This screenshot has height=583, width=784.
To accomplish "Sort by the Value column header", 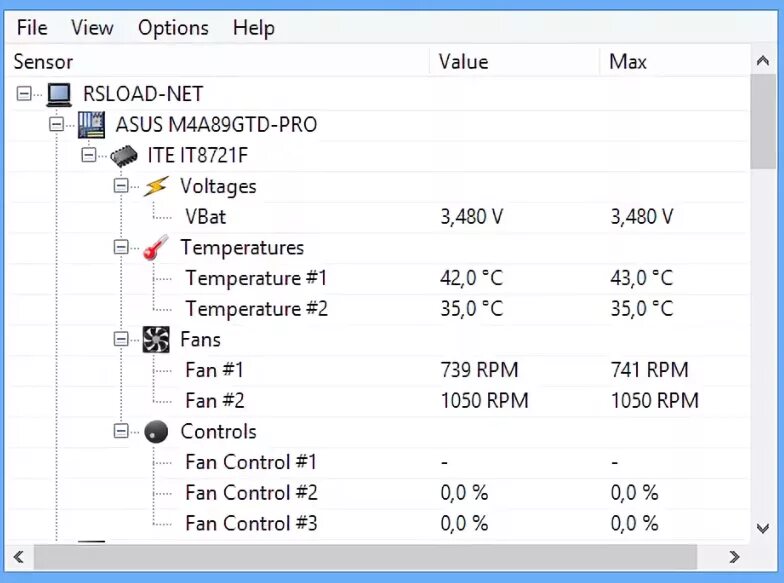I will [x=464, y=62].
